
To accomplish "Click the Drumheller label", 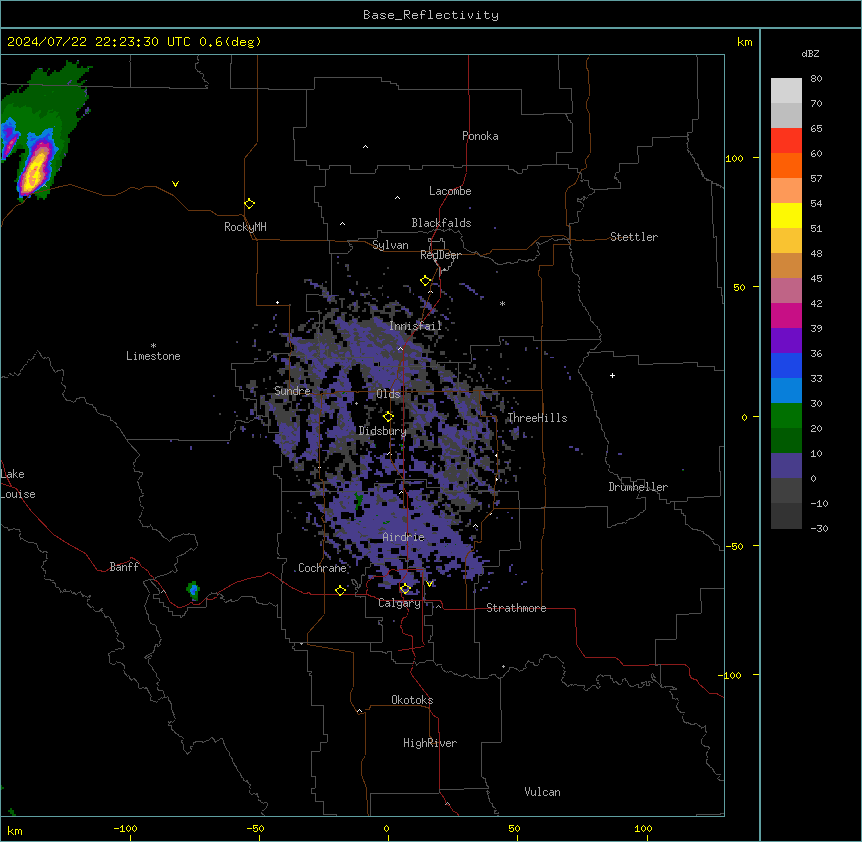I will 638,487.
